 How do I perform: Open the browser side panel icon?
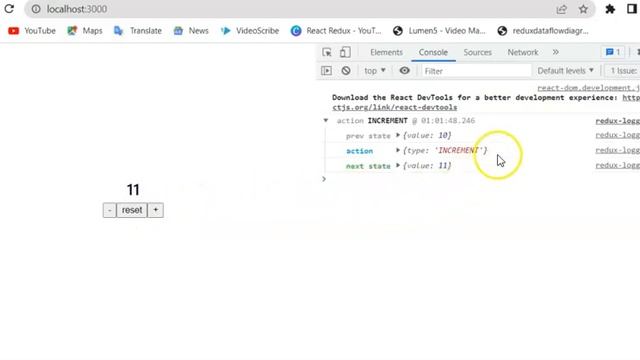[x=632, y=9]
